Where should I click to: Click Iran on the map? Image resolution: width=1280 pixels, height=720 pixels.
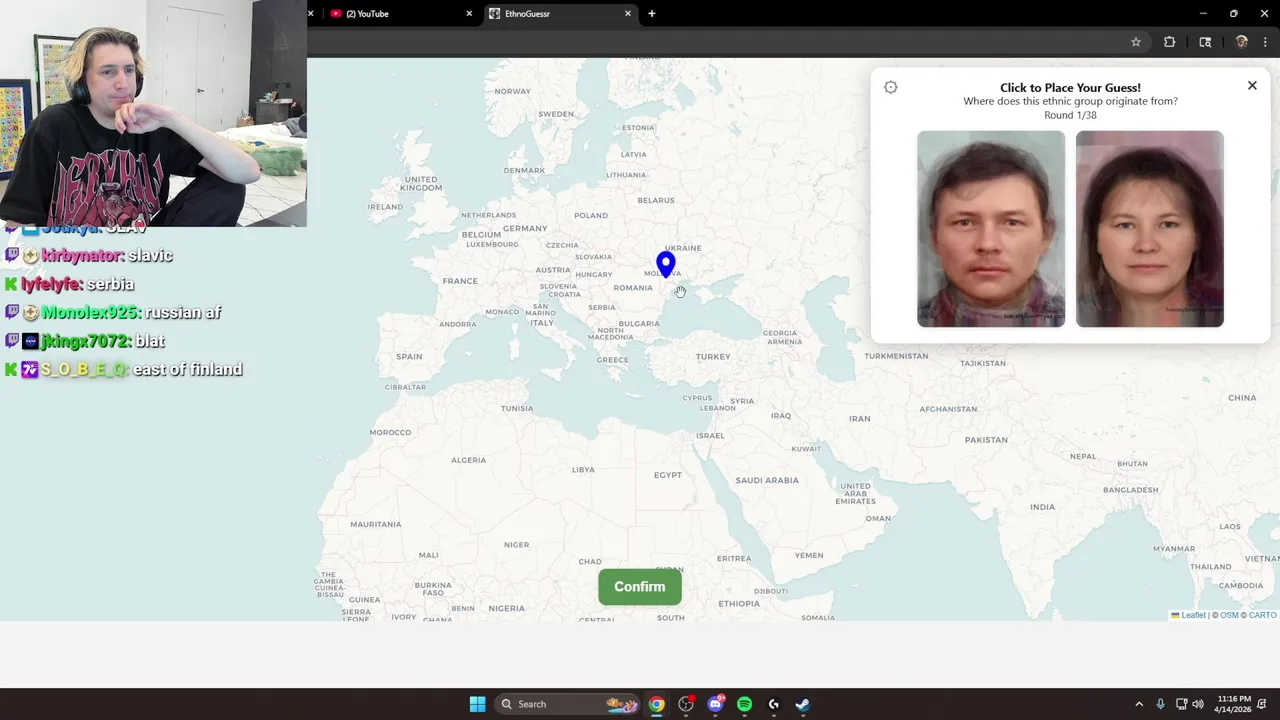[x=859, y=419]
